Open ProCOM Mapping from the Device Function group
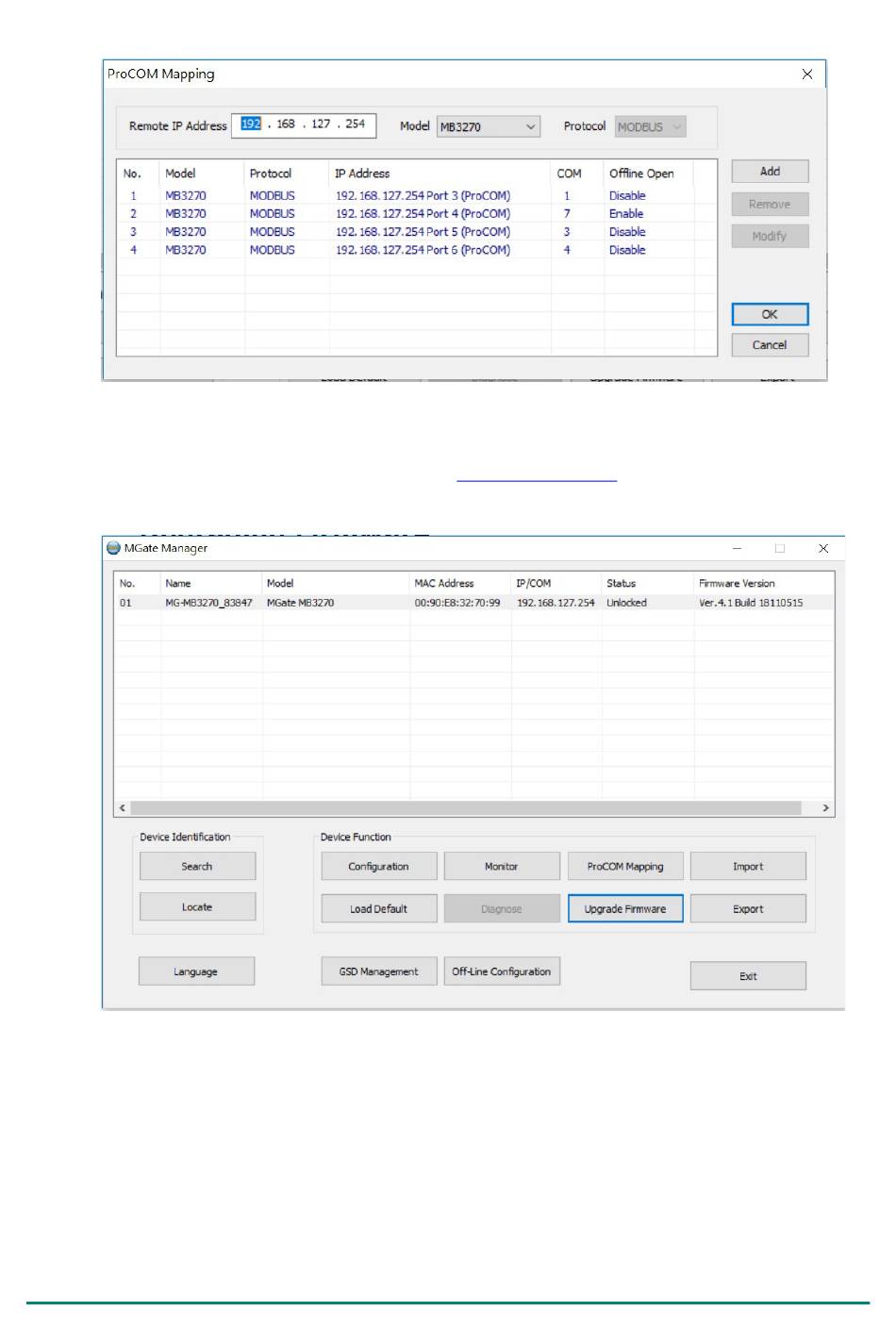896x1328 pixels. point(625,866)
